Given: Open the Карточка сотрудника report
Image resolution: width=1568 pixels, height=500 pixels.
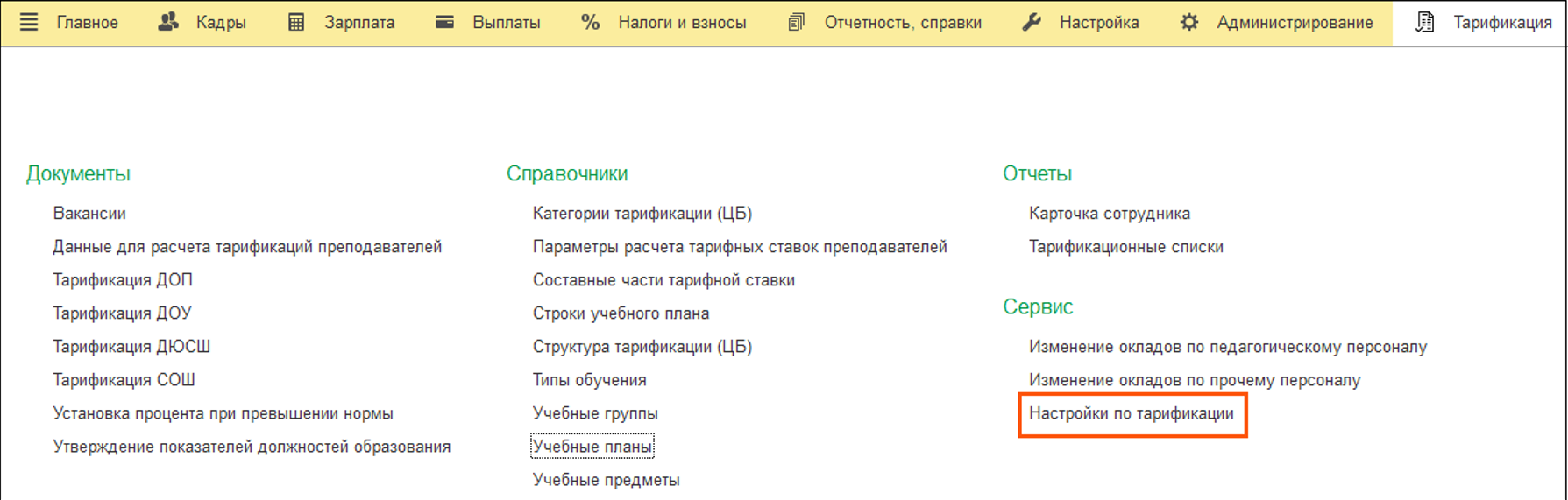Looking at the screenshot, I should point(1109,214).
